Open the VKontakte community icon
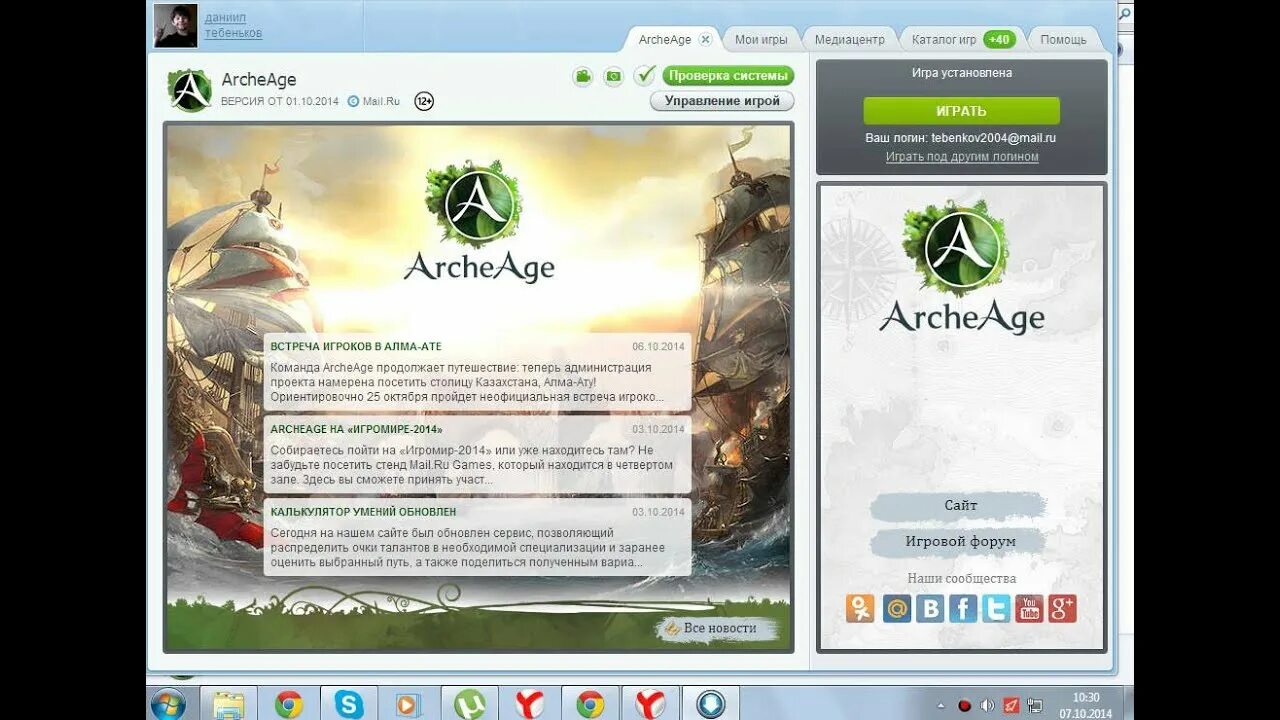Screen dimensions: 1280x720 [x=930, y=608]
